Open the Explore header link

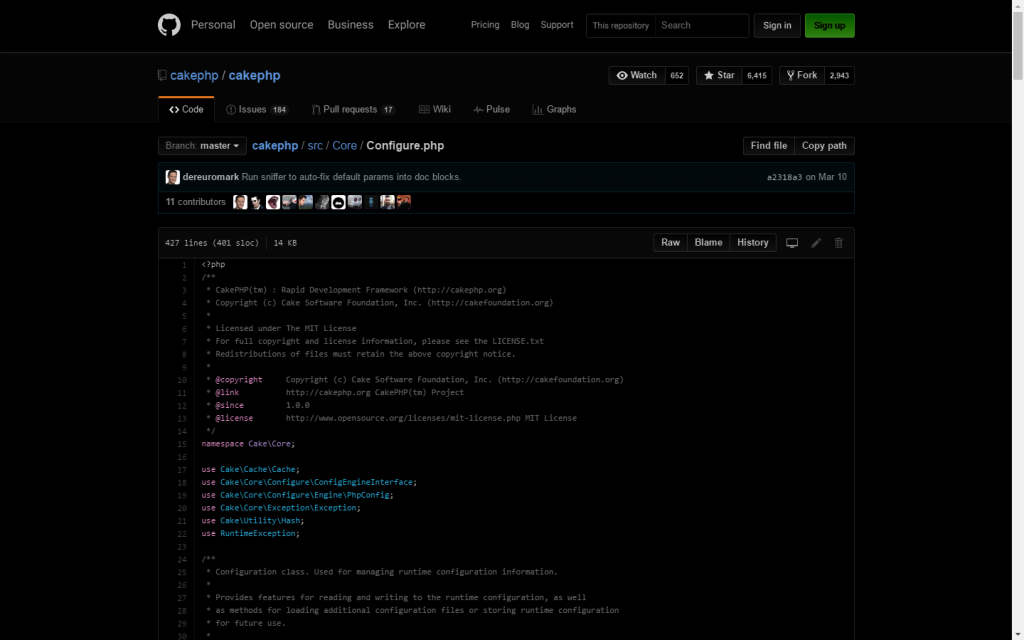(x=406, y=25)
